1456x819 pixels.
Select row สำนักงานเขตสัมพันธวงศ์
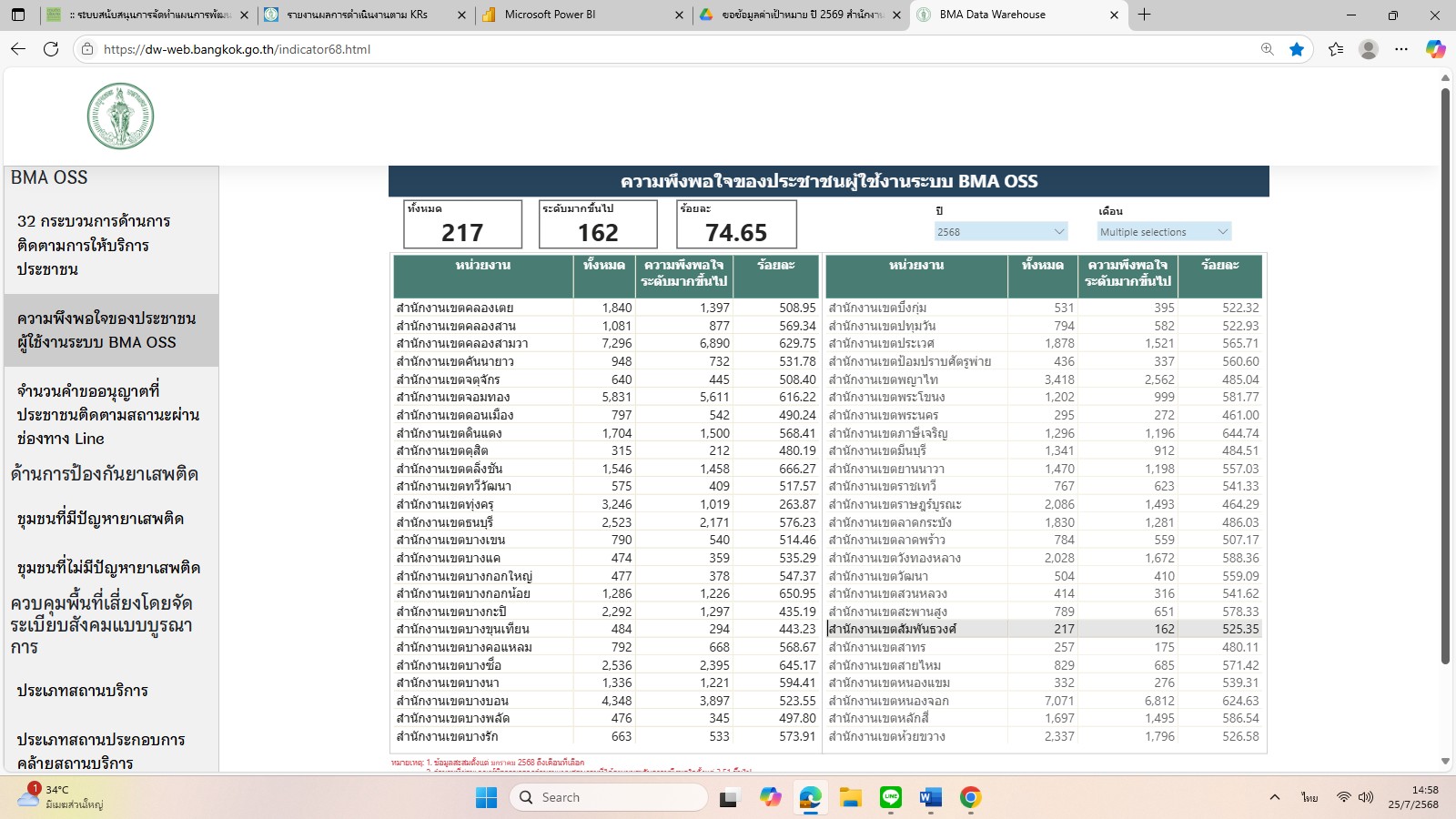(x=1044, y=629)
